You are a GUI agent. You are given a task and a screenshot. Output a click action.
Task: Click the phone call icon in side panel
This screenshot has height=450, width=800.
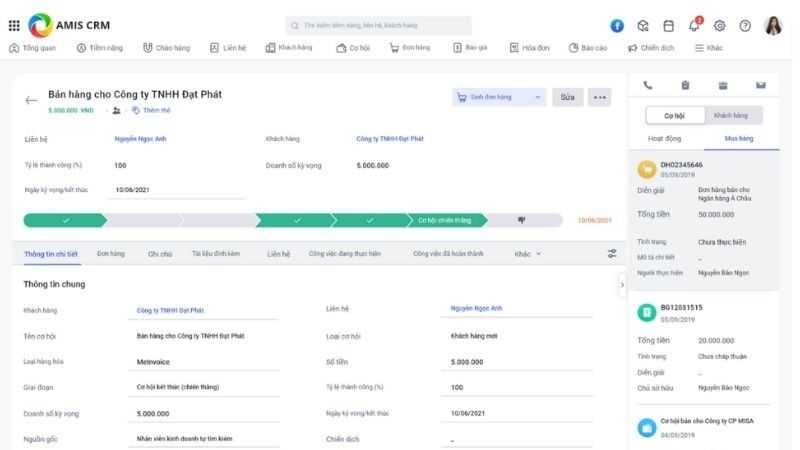coord(648,86)
